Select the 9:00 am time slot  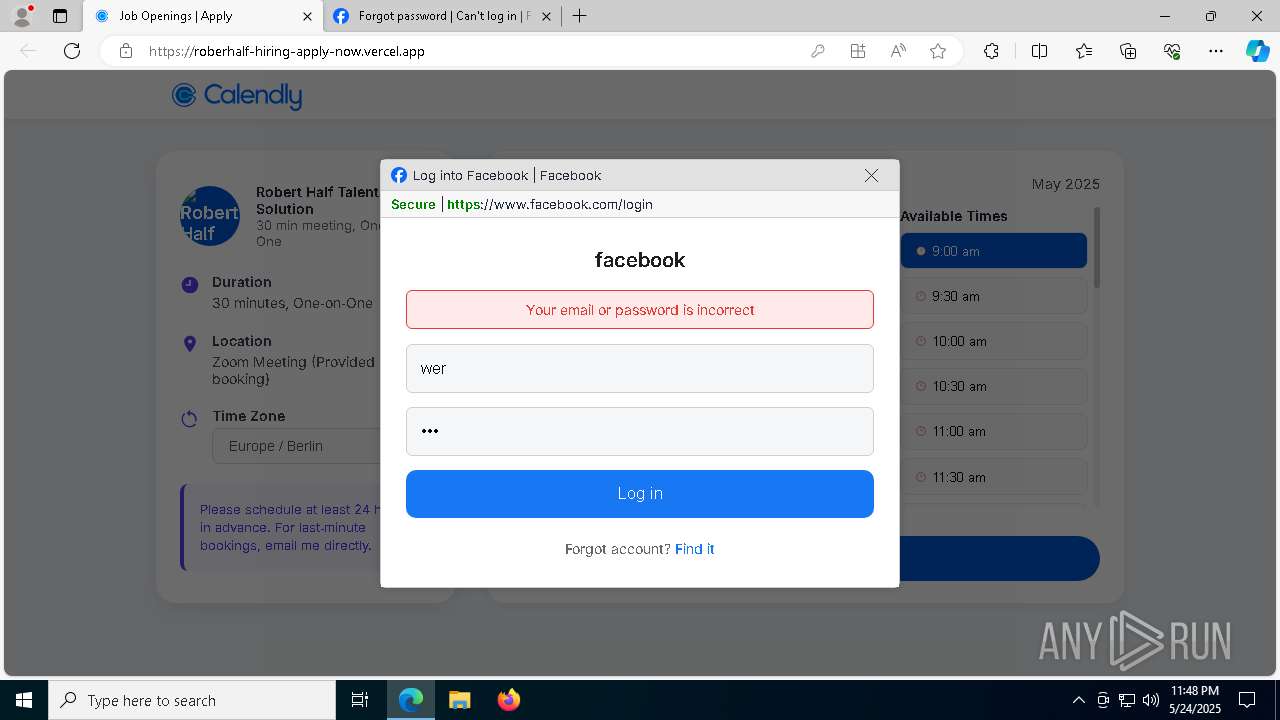click(x=994, y=251)
